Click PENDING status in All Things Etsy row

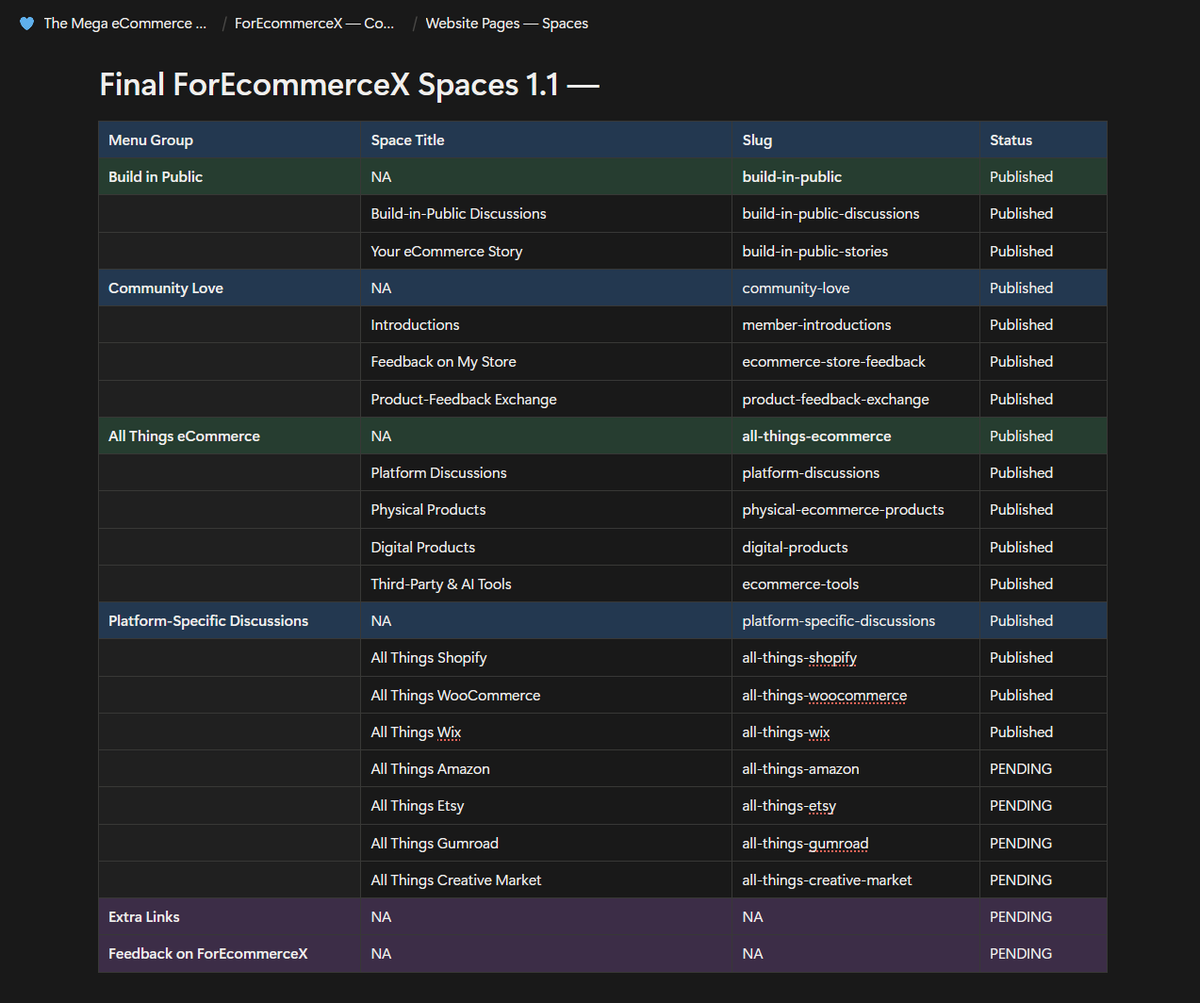coord(1043,806)
